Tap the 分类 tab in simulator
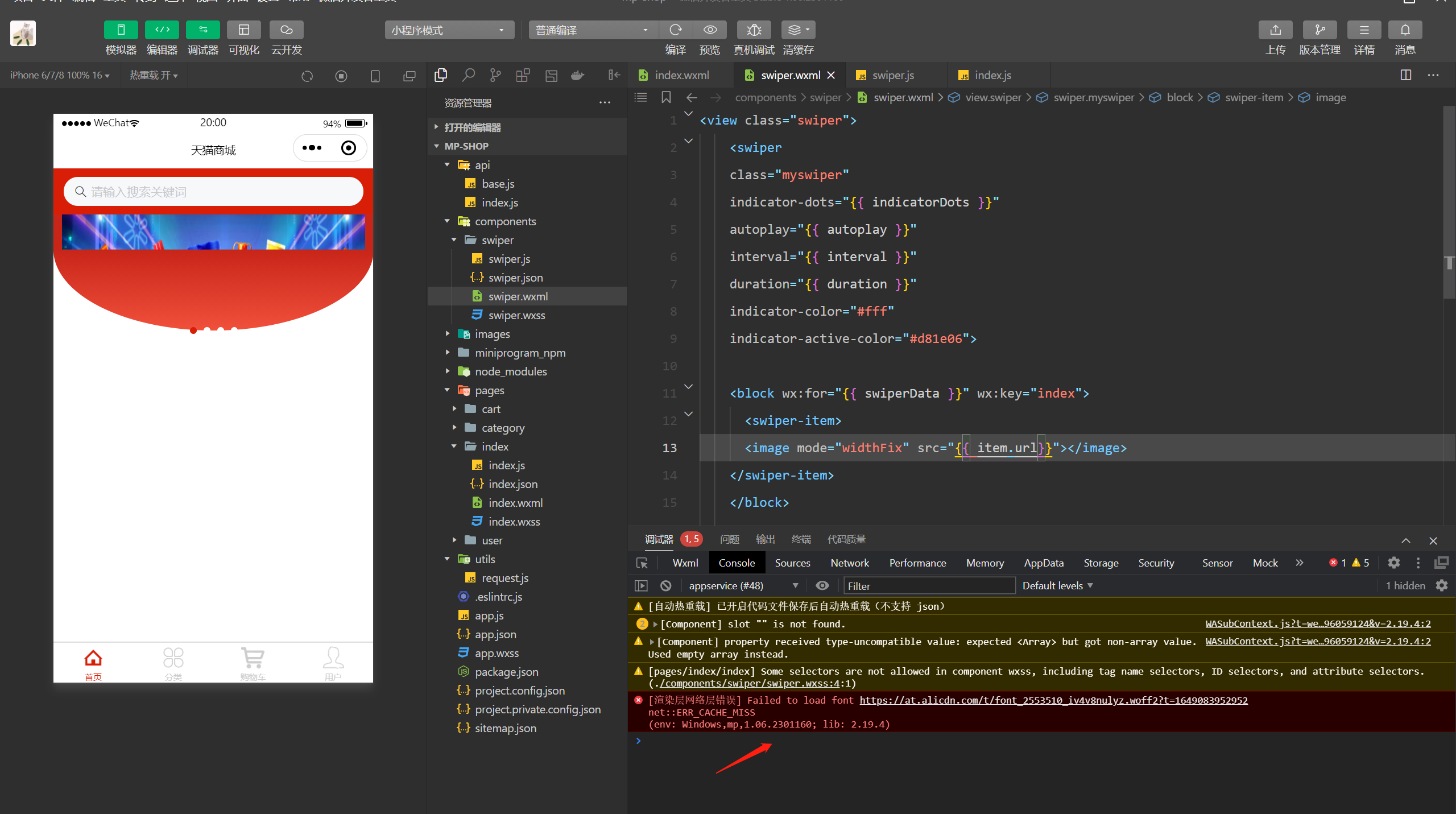 173,663
